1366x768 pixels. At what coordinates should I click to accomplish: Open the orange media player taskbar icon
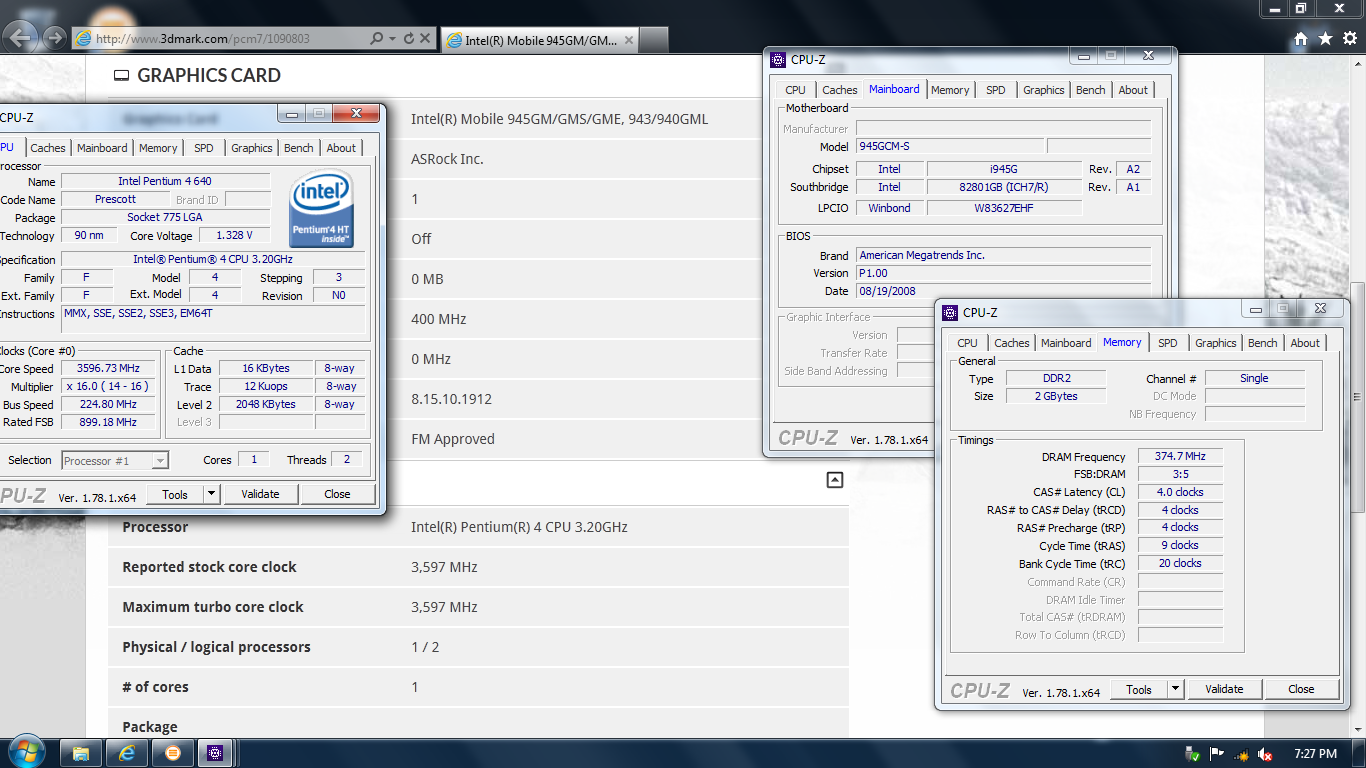point(173,753)
